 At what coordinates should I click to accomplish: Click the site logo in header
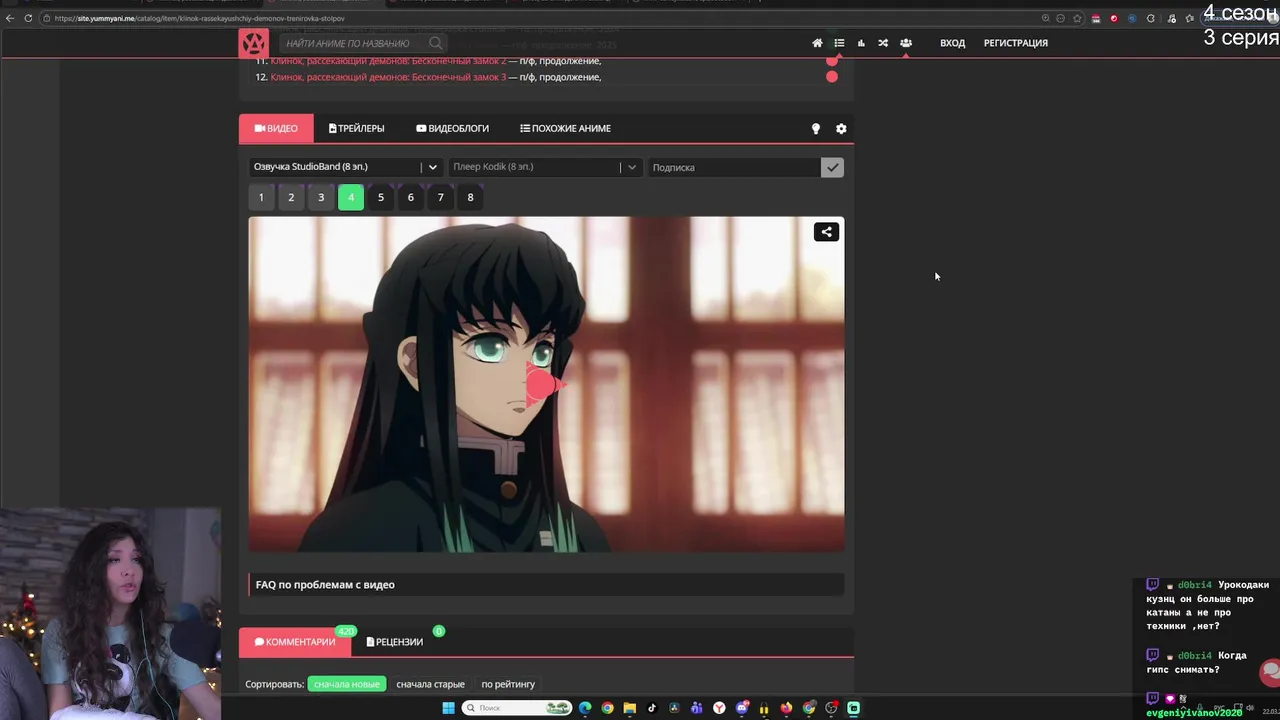coord(253,43)
